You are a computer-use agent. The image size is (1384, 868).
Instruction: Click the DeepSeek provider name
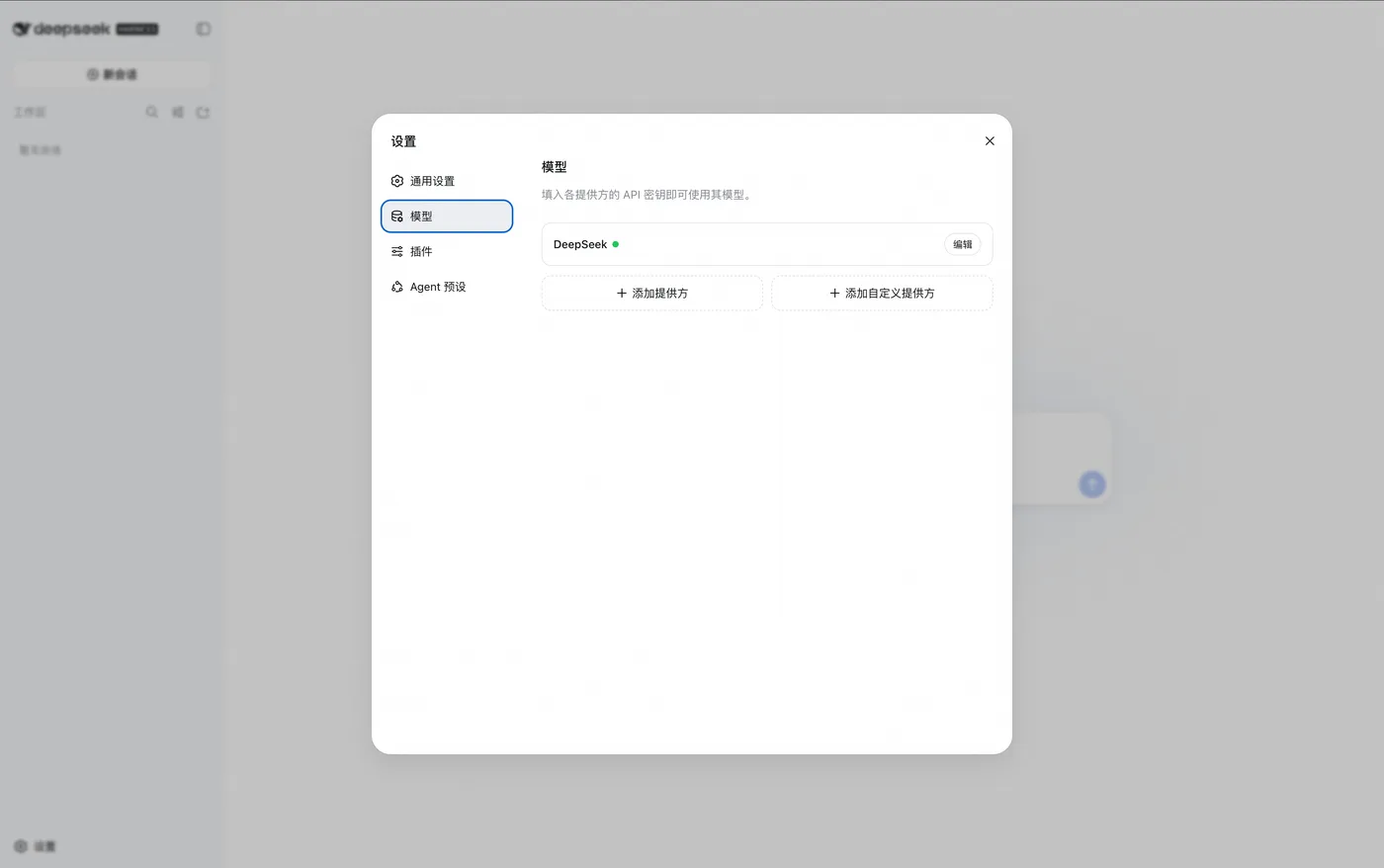580,244
